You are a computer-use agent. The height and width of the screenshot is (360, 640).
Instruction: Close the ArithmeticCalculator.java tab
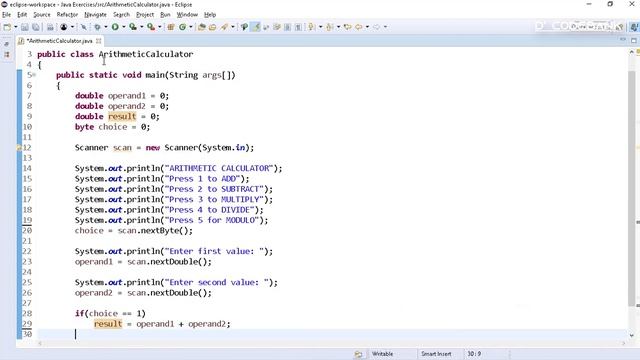pyautogui.click(x=98, y=41)
